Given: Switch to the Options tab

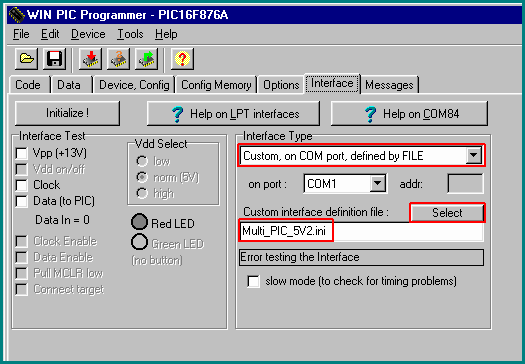Looking at the screenshot, I should [281, 85].
